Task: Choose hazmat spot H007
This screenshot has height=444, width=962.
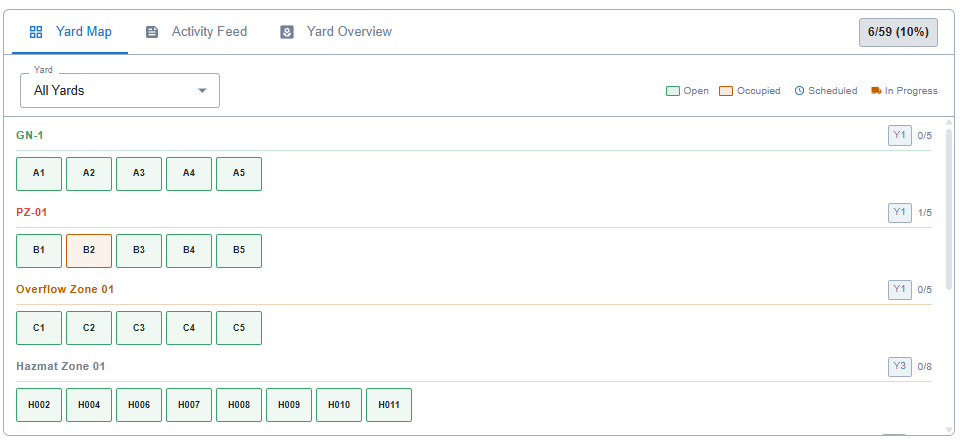Action: (x=189, y=404)
